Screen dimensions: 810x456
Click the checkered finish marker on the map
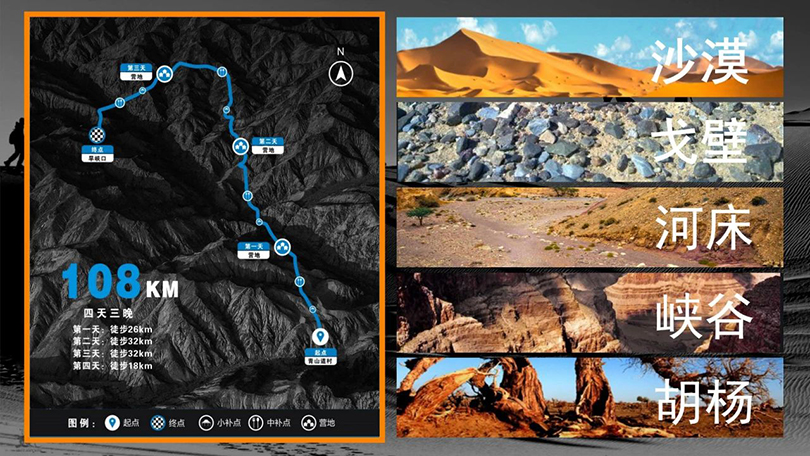click(x=97, y=135)
